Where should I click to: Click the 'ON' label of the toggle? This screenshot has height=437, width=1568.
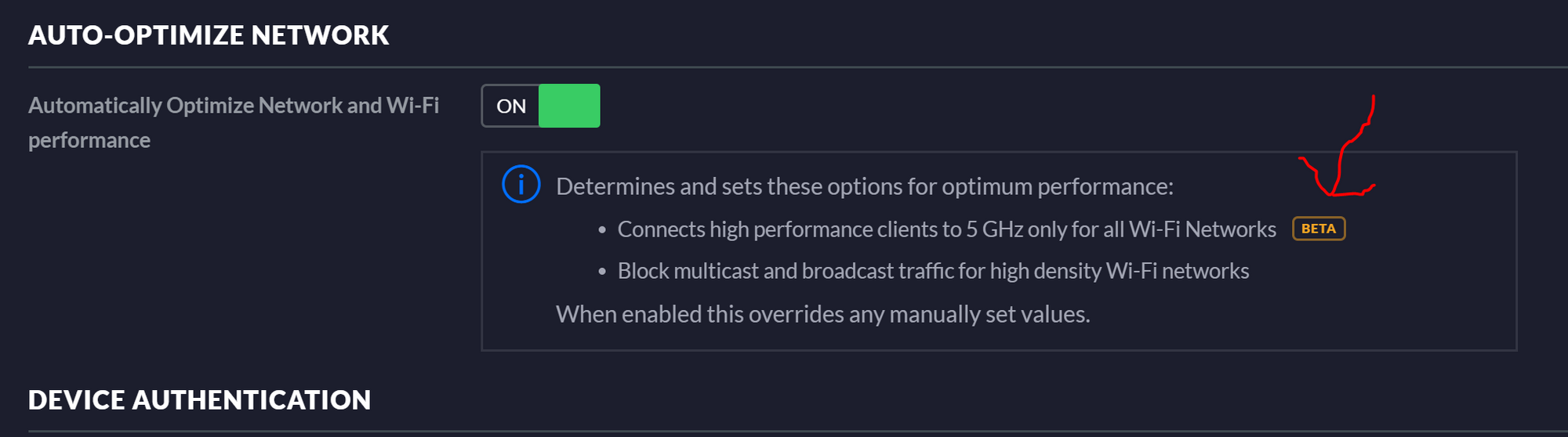tap(511, 107)
